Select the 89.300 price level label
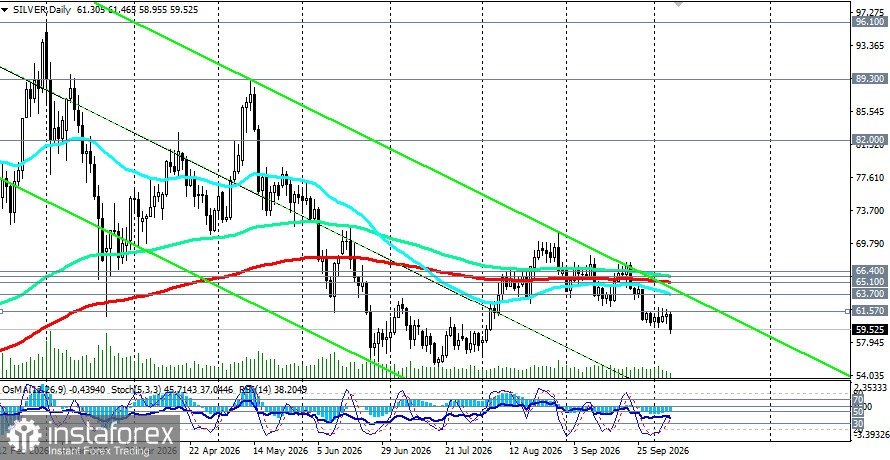This screenshot has width=890, height=460. coord(870,80)
